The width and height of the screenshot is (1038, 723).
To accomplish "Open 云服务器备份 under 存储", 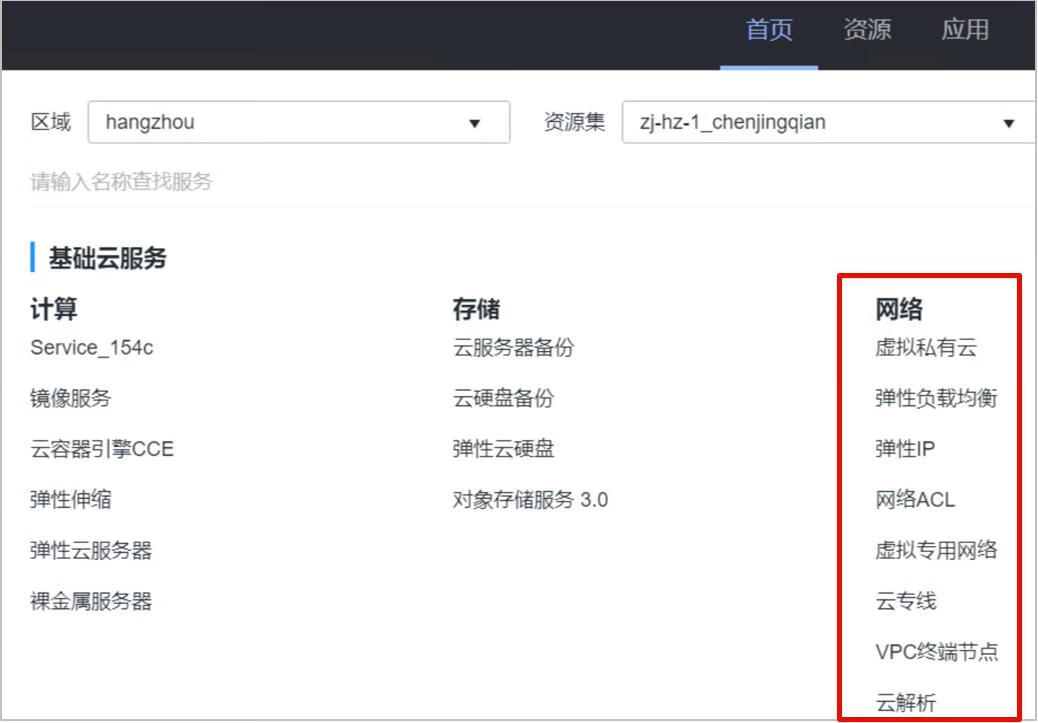I will coord(514,348).
